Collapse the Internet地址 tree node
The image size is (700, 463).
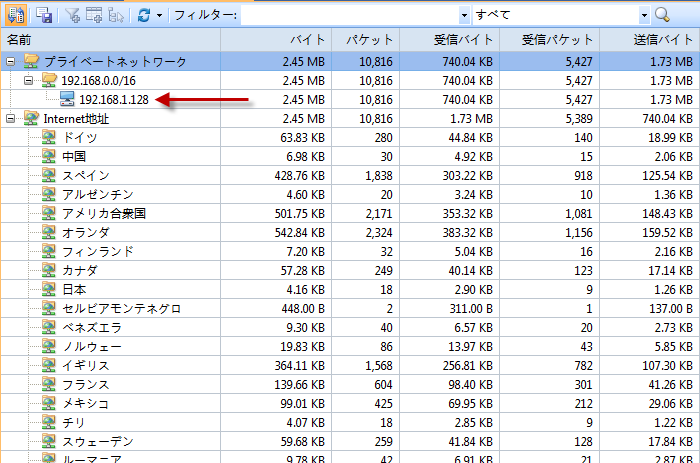(11, 118)
